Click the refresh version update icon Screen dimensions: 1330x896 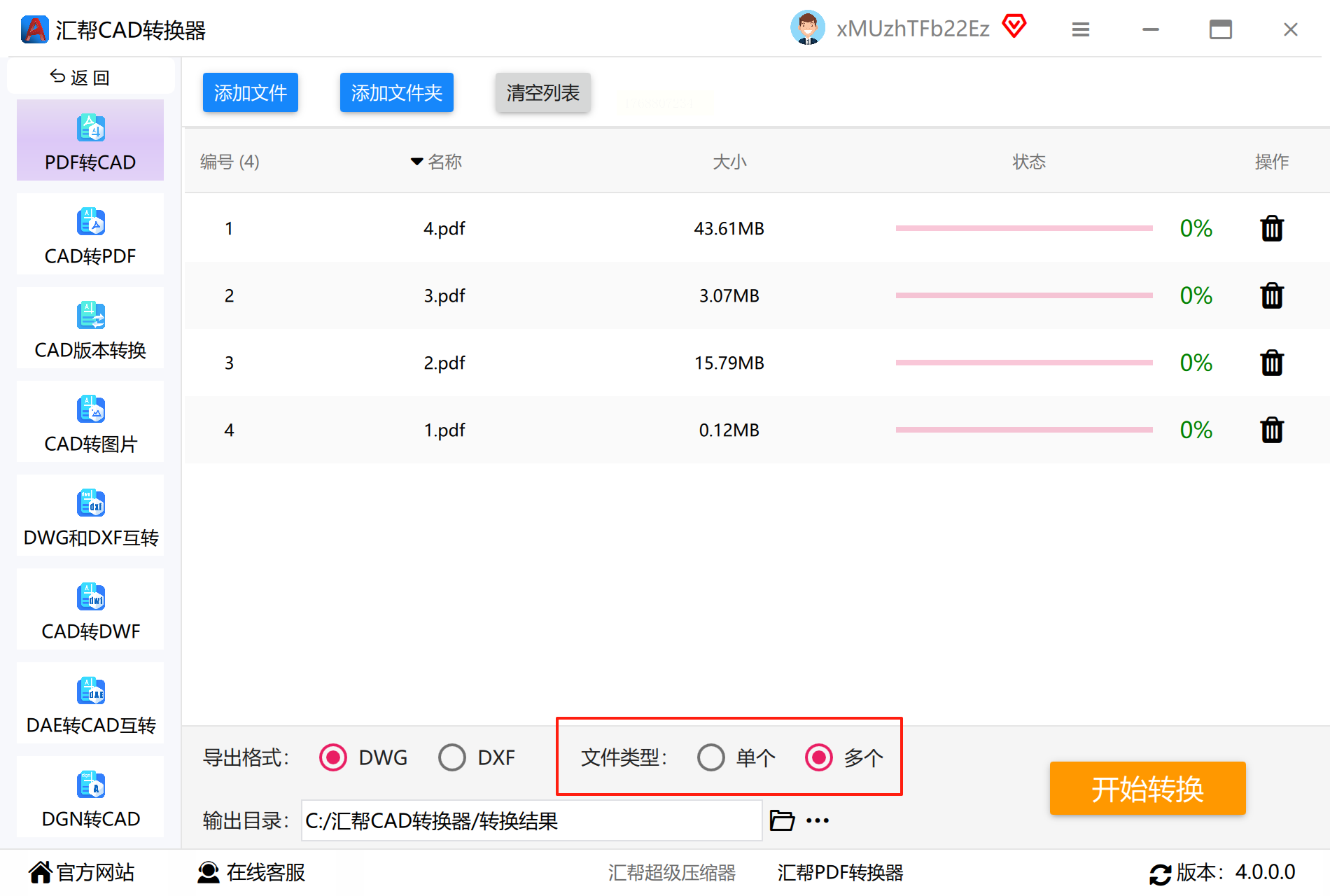[1161, 874]
